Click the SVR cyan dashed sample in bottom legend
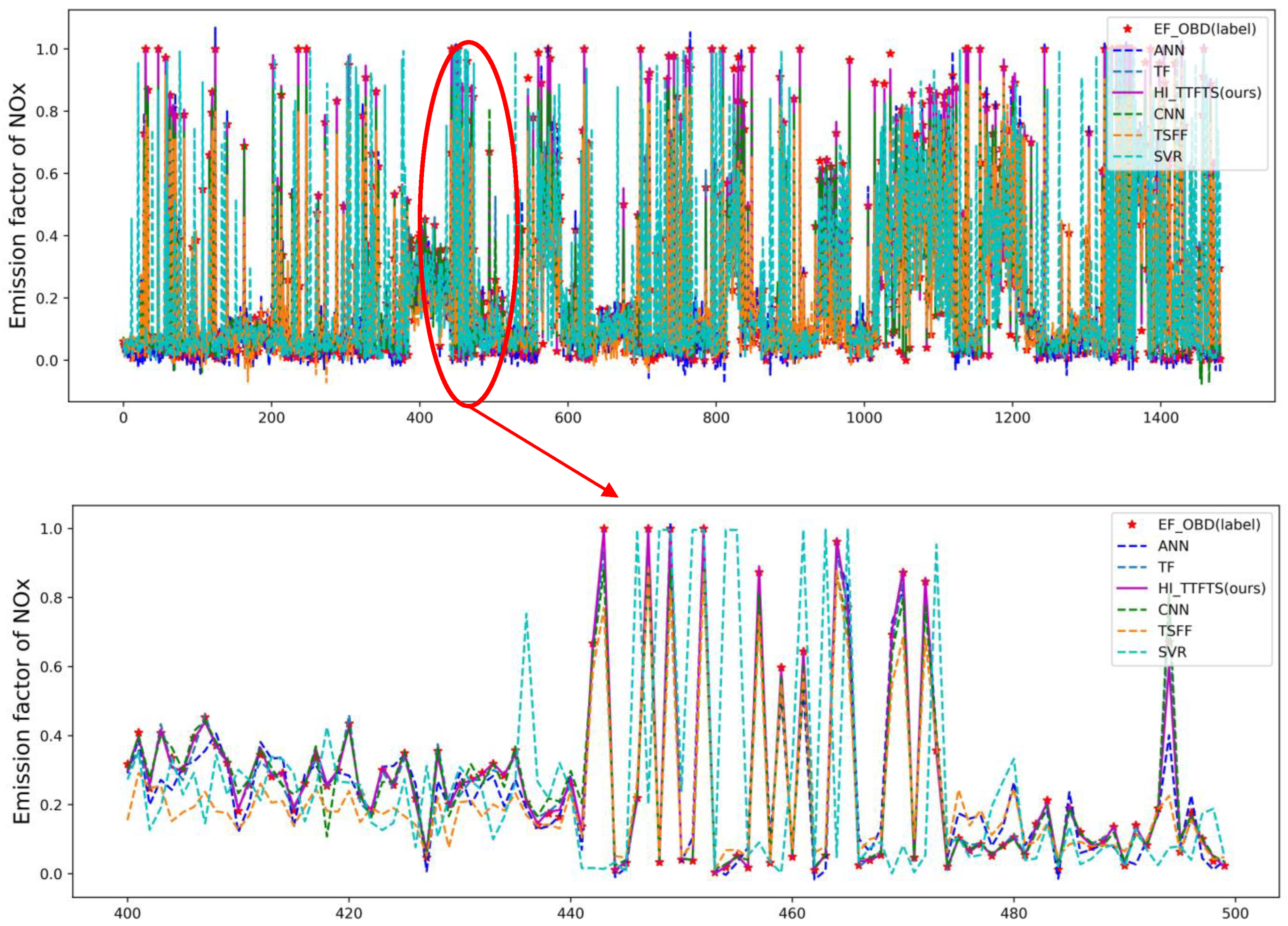Viewport: 1288px width, 926px height. click(1132, 652)
